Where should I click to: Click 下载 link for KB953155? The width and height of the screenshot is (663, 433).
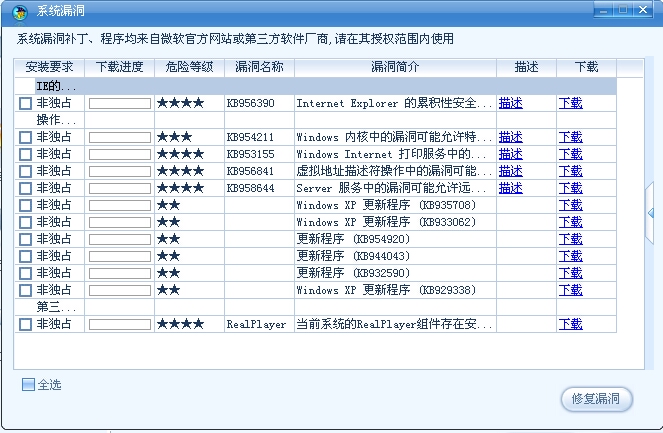[x=570, y=154]
